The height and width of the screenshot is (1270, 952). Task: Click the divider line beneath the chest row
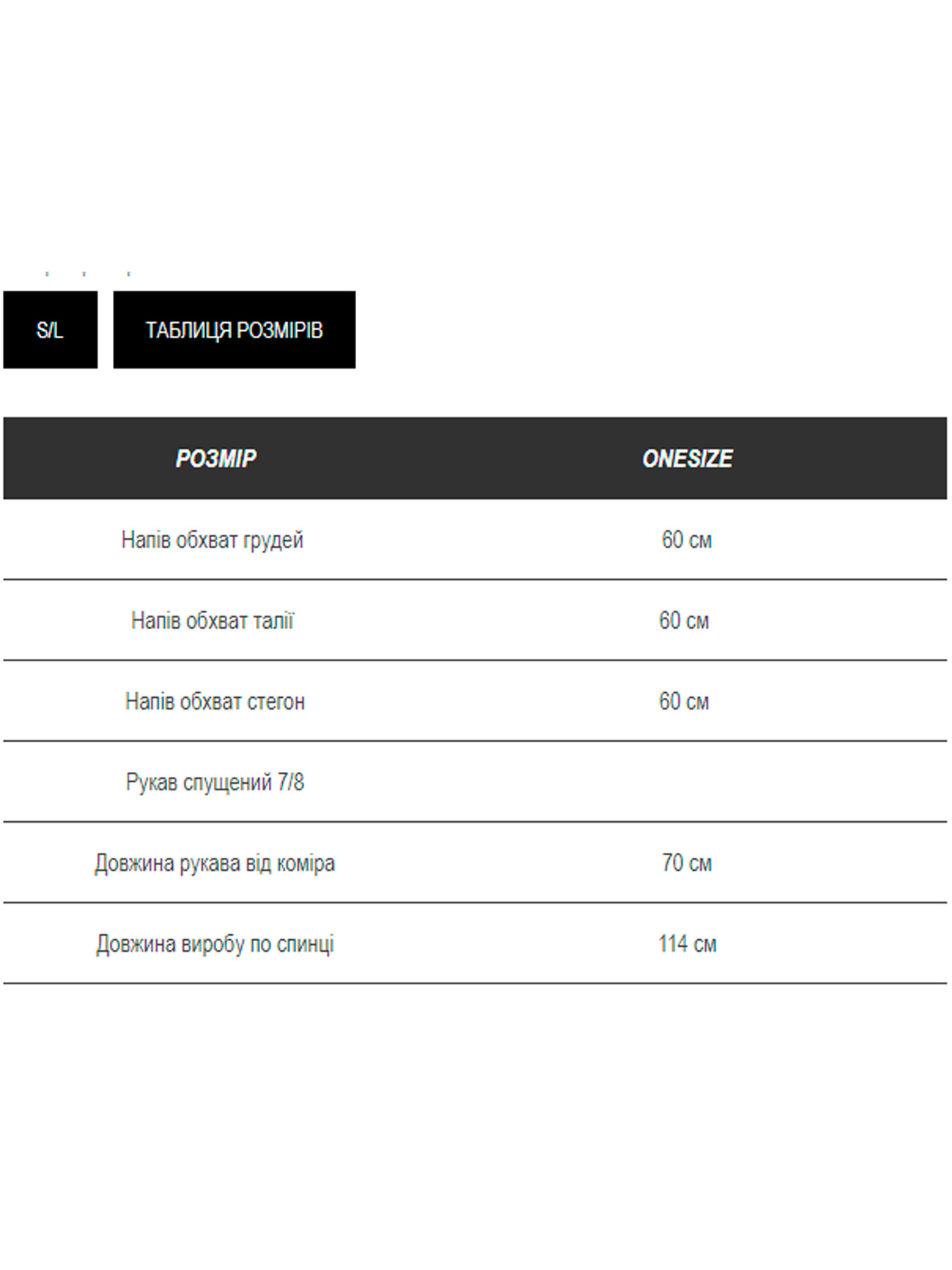(475, 579)
